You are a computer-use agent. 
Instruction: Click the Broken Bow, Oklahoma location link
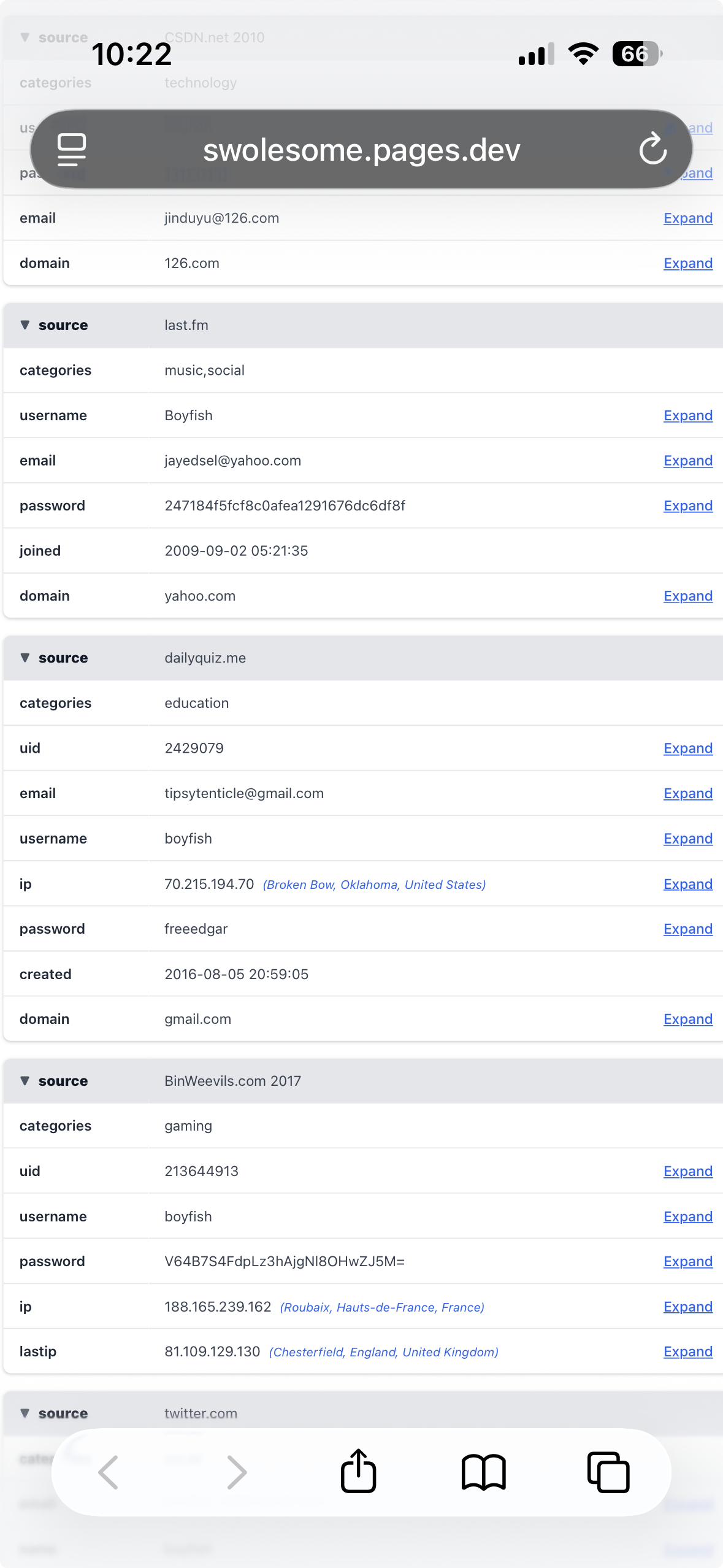click(374, 885)
